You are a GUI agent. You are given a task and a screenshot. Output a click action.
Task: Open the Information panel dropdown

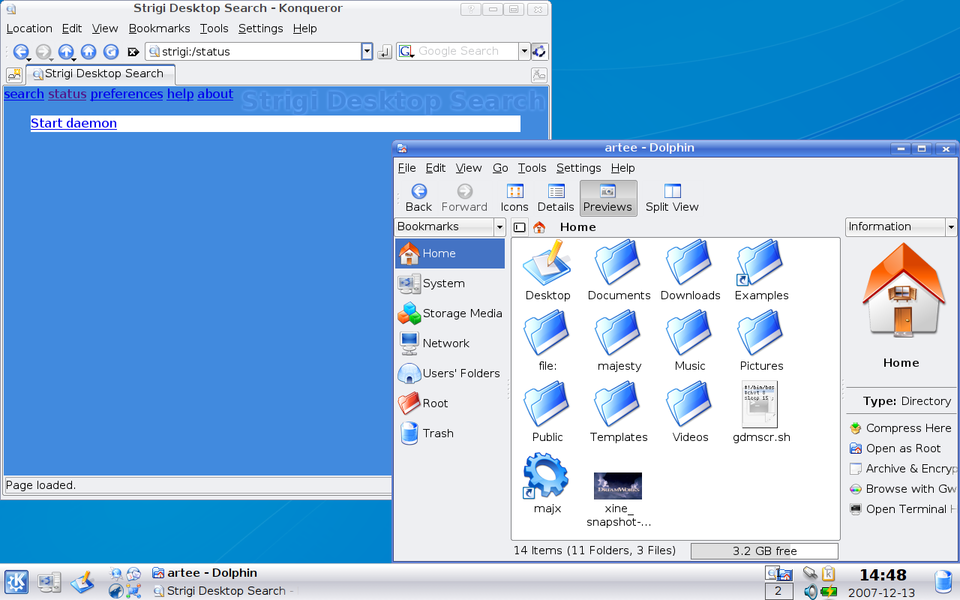[x=950, y=227]
